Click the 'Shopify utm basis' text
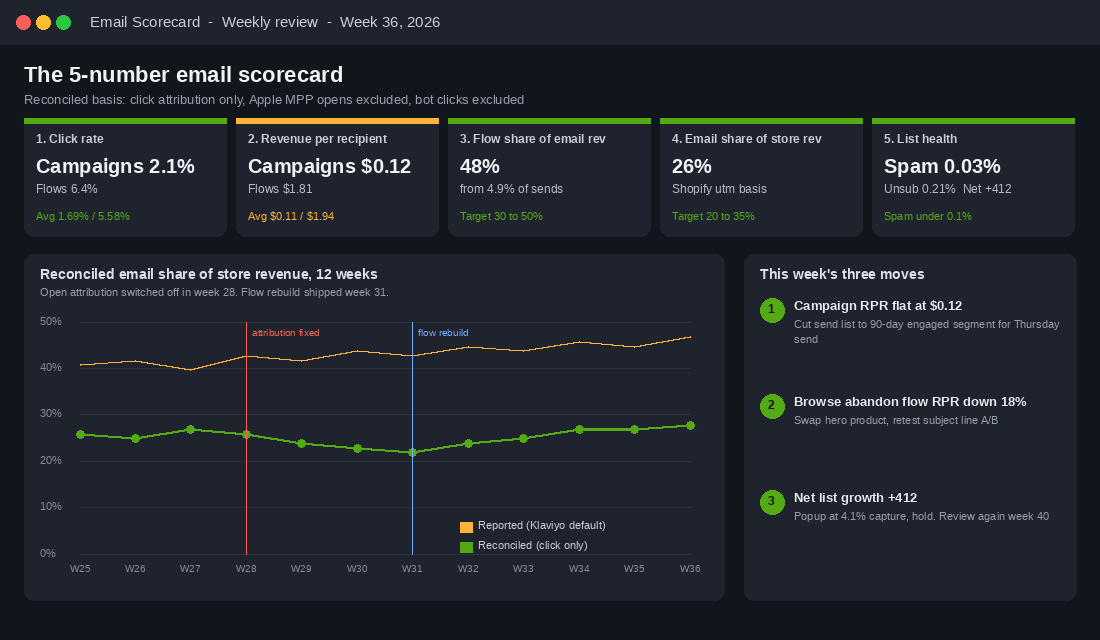This screenshot has width=1100, height=640. 719,189
